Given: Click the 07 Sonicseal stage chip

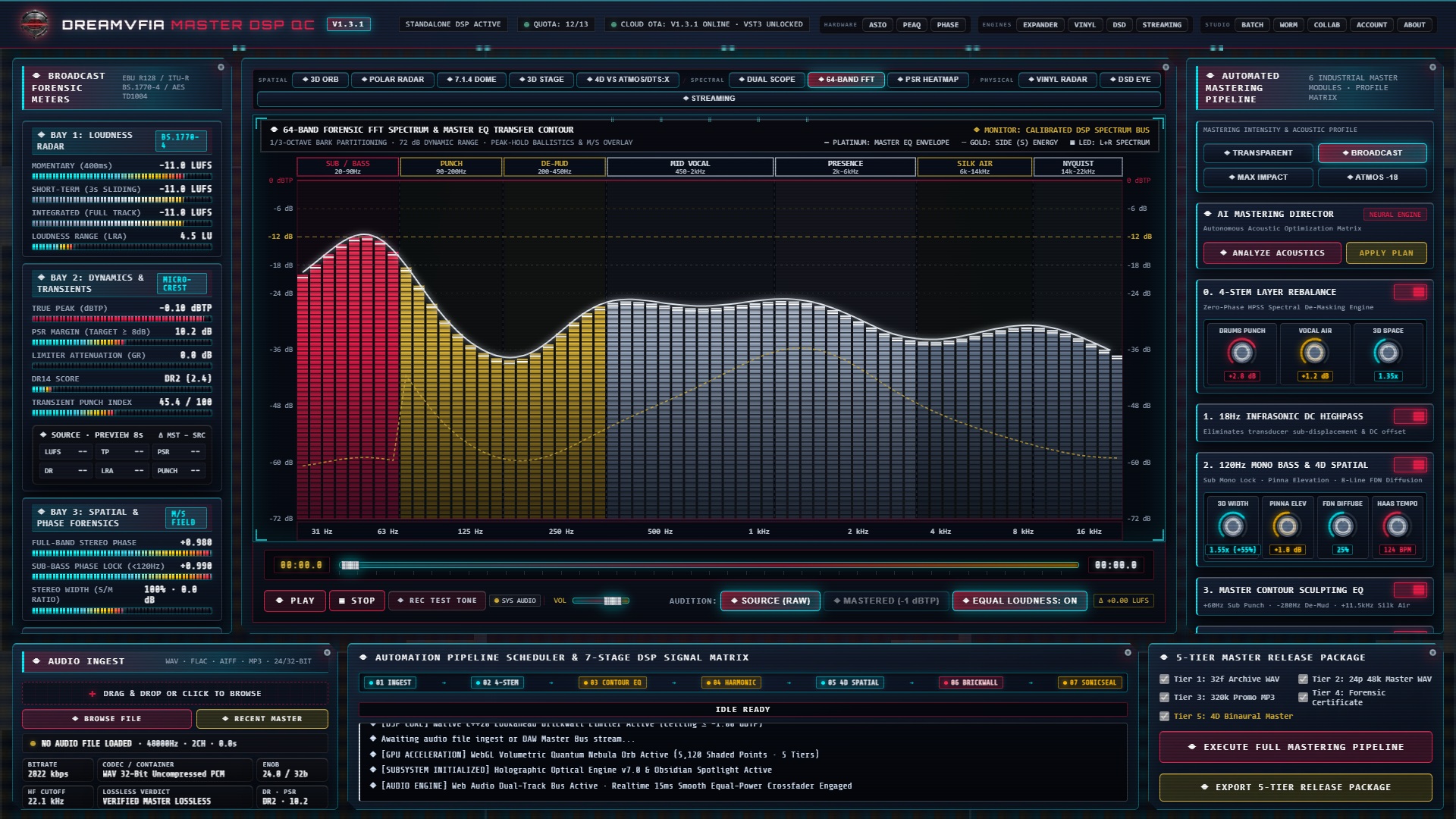Looking at the screenshot, I should (x=1090, y=682).
